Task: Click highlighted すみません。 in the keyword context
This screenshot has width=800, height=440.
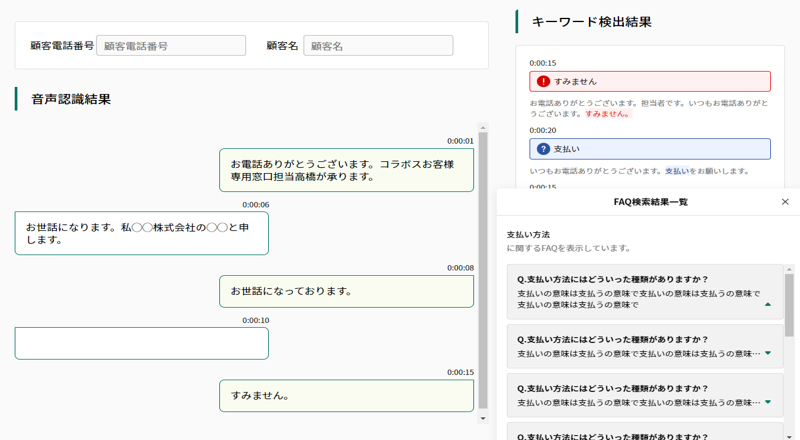Action: click(x=608, y=114)
